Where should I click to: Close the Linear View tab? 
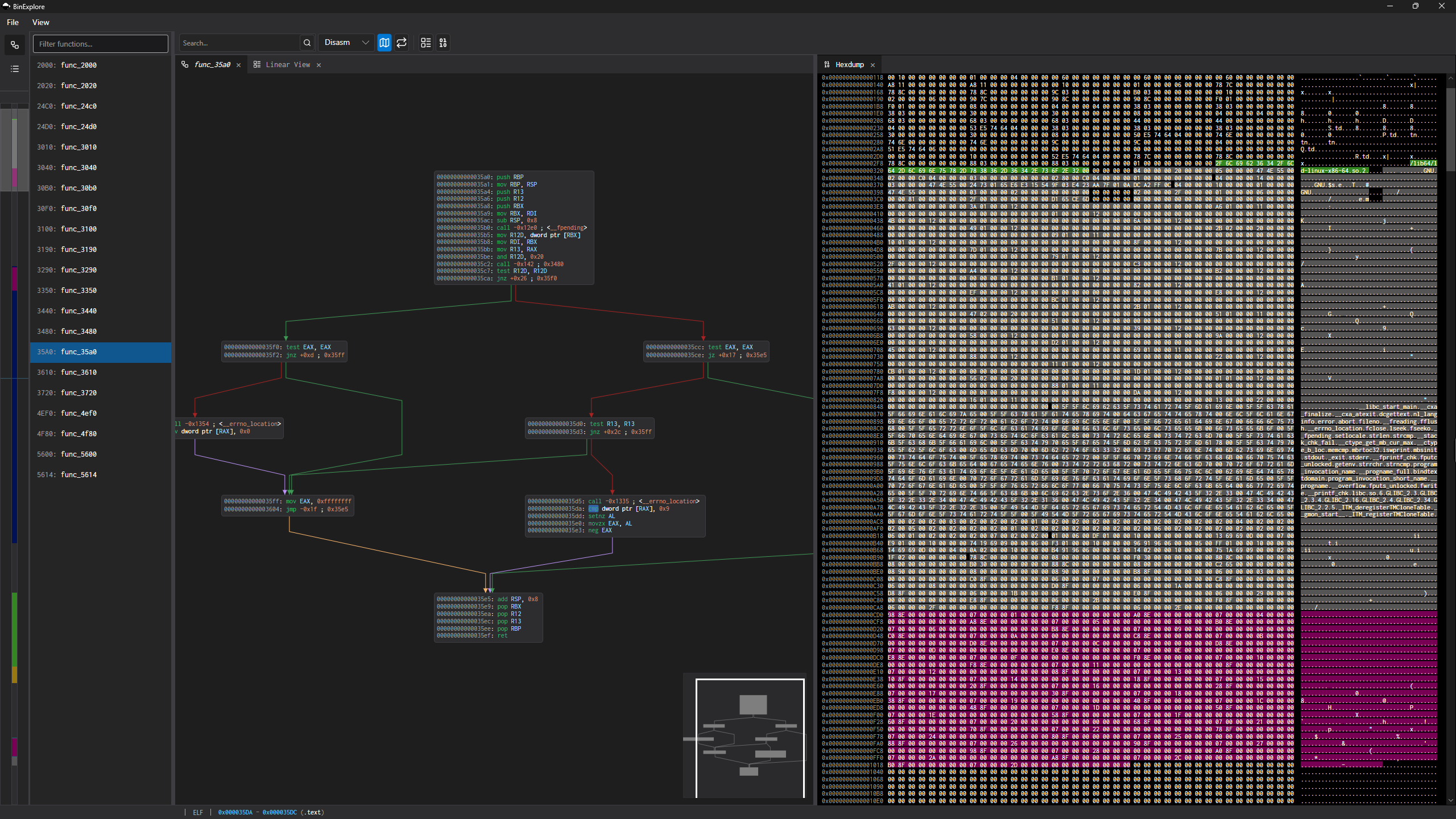pyautogui.click(x=319, y=65)
